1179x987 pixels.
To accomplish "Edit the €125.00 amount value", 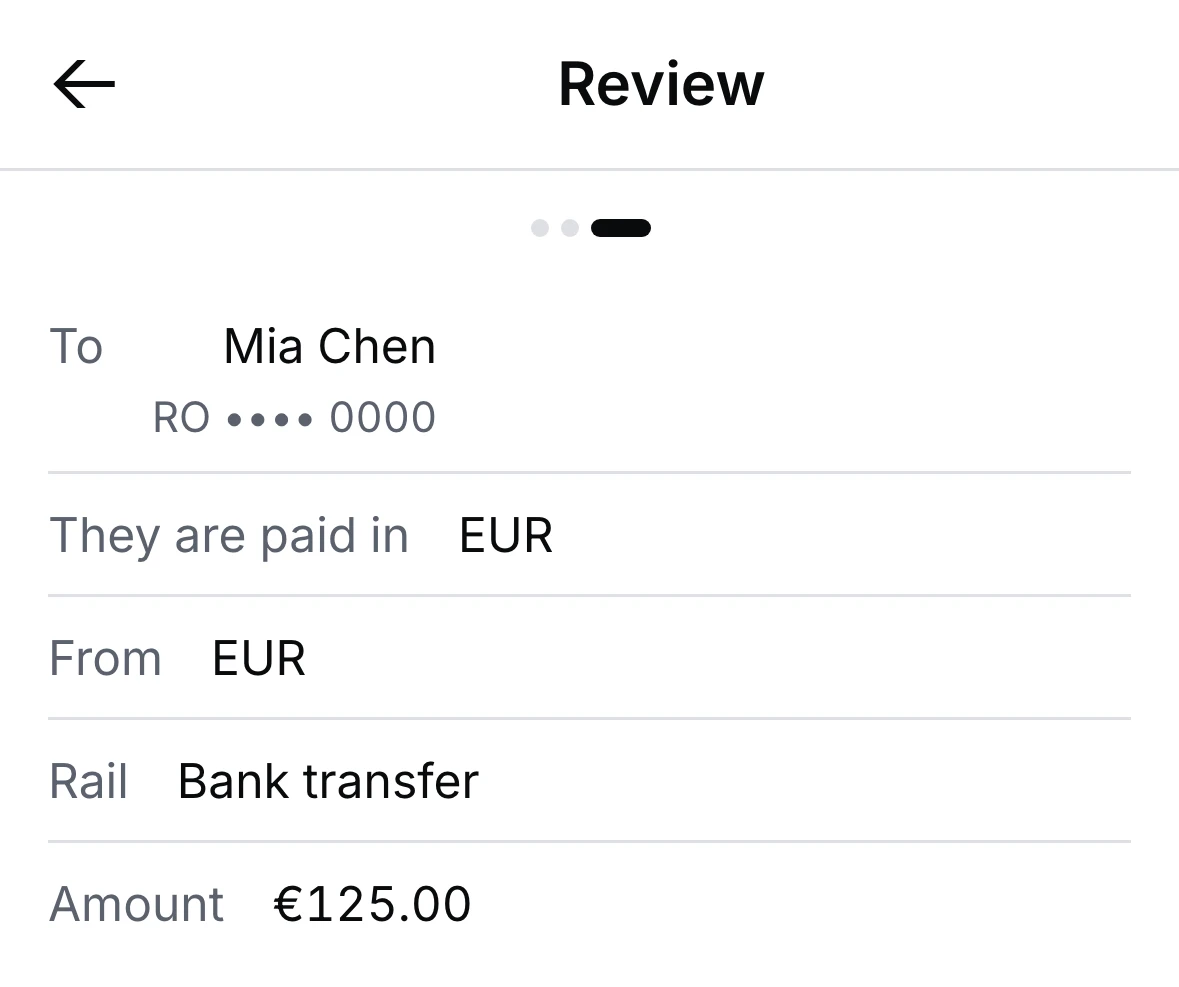I will [x=372, y=904].
